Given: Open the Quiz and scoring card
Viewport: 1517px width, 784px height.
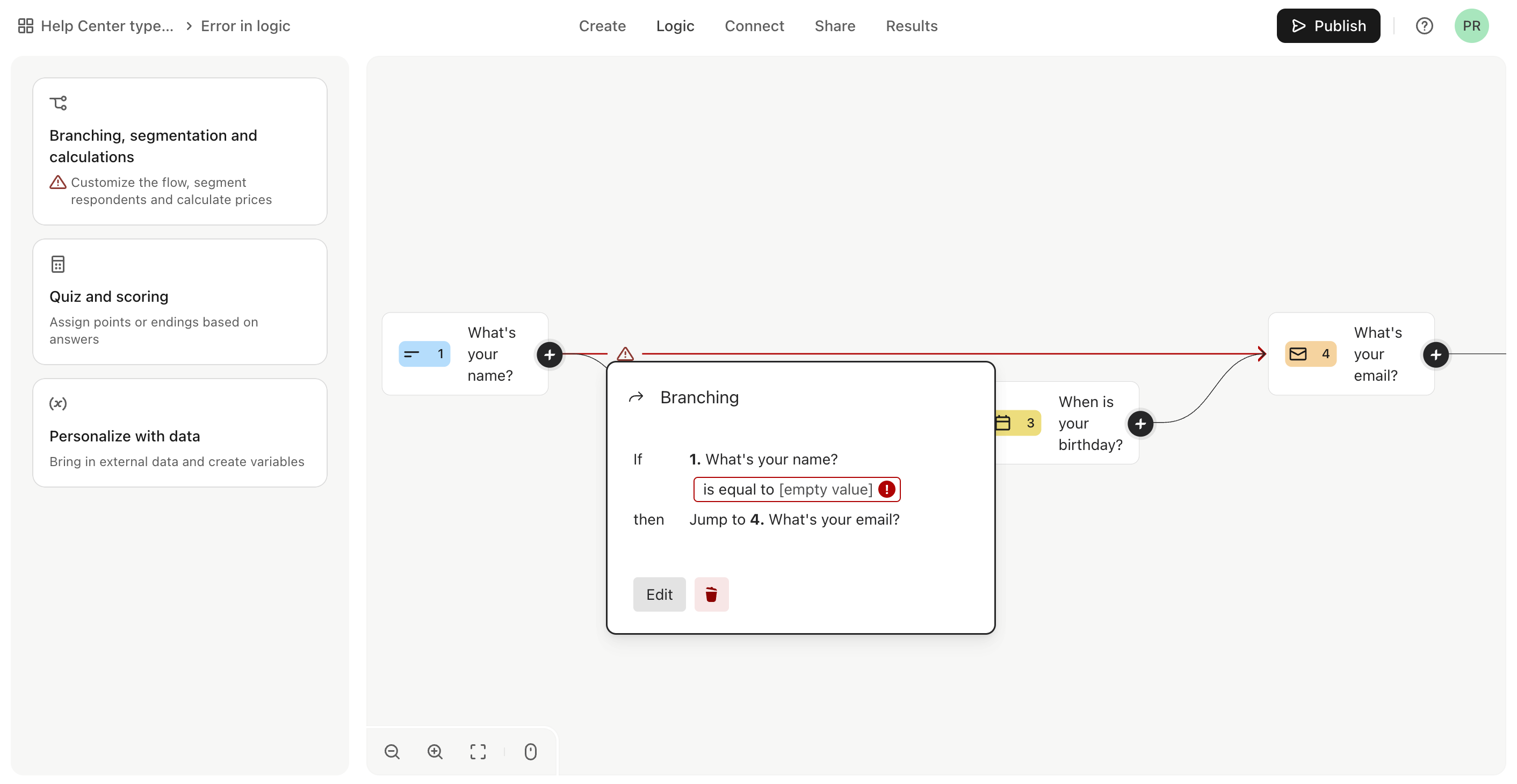Looking at the screenshot, I should pos(179,301).
